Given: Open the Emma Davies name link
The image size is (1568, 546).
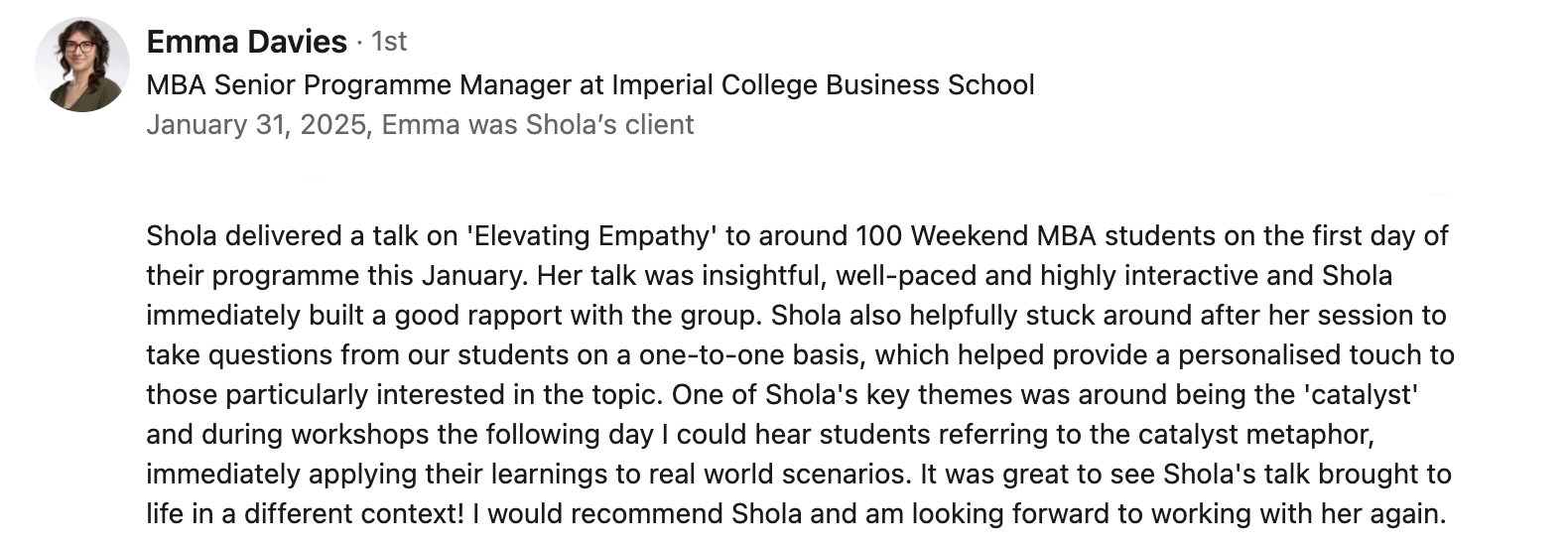Looking at the screenshot, I should point(246,42).
